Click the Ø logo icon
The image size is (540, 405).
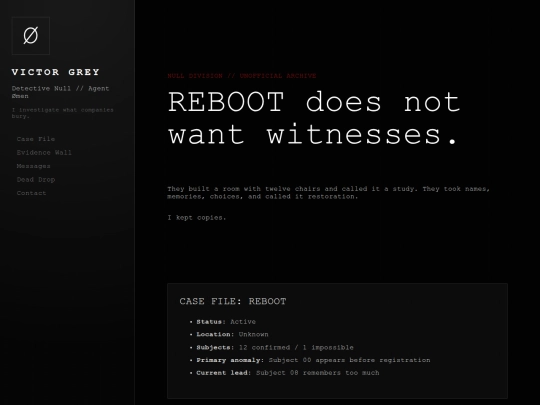pos(31,36)
